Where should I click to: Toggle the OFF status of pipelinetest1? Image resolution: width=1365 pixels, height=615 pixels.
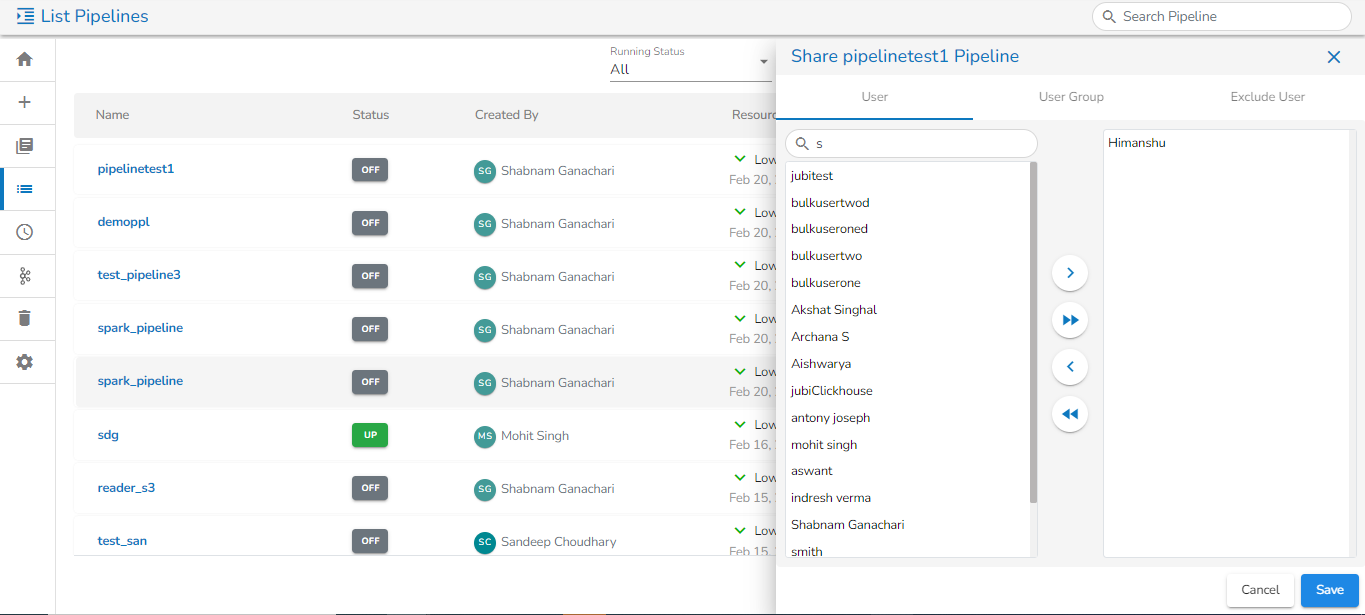point(369,170)
